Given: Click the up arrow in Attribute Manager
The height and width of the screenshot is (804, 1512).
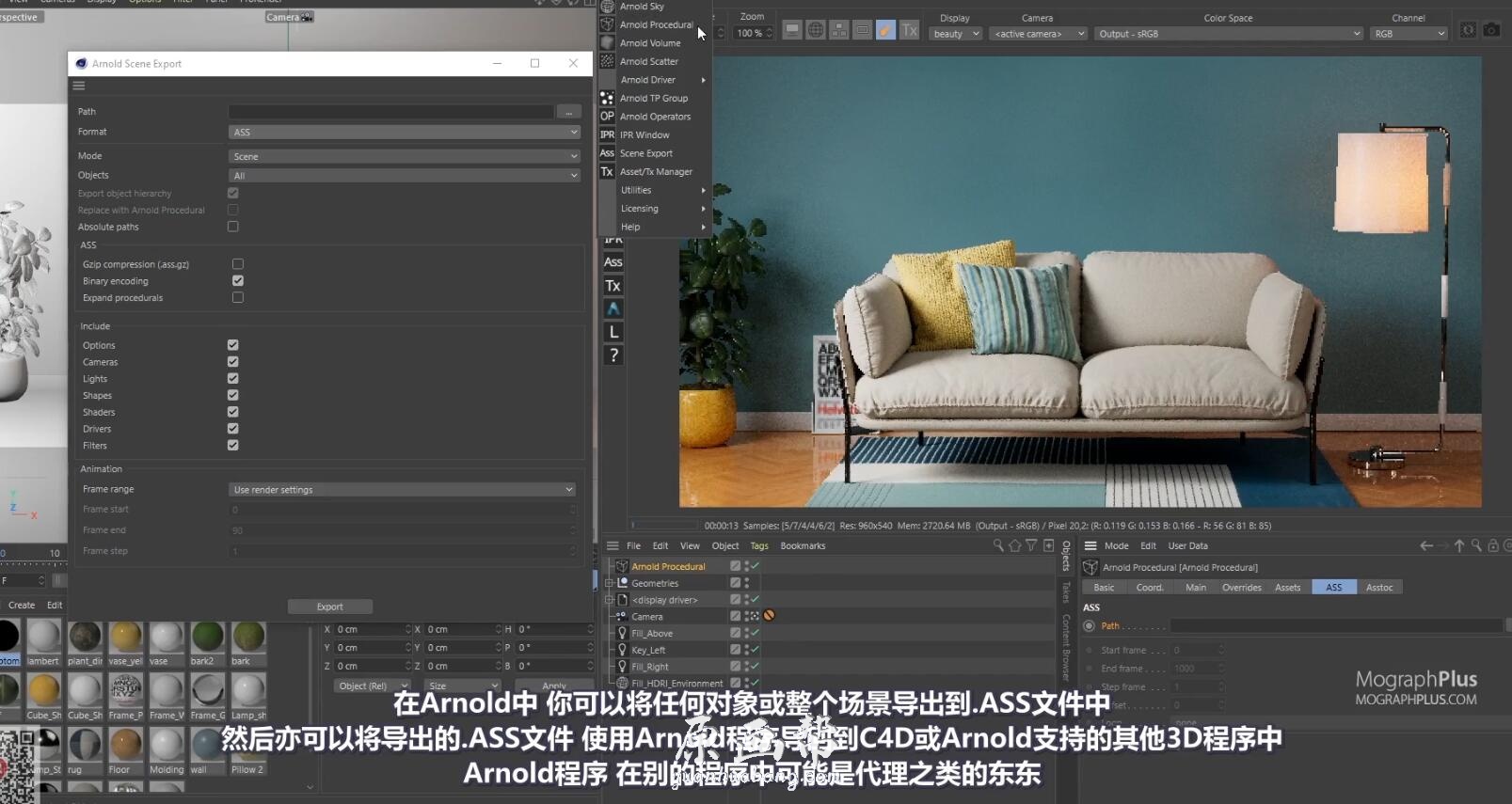Looking at the screenshot, I should (x=1459, y=545).
